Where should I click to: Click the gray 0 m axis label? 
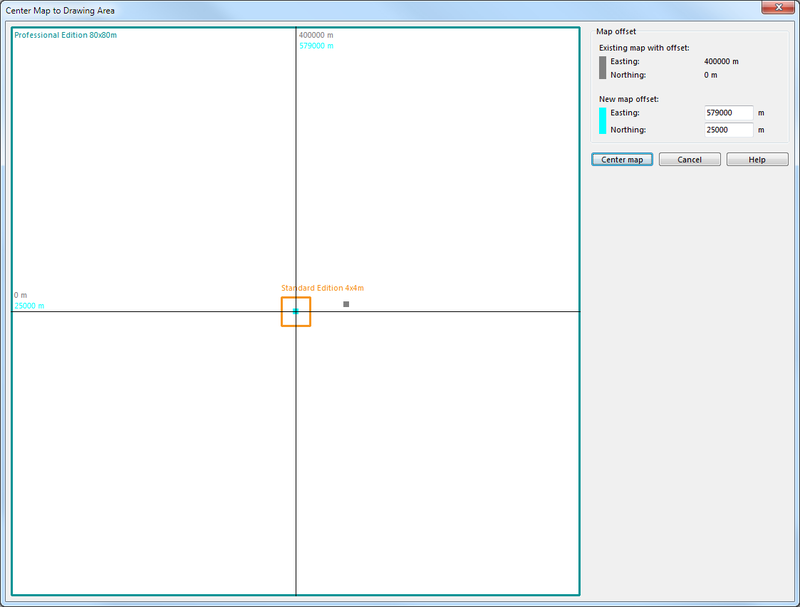(20, 295)
